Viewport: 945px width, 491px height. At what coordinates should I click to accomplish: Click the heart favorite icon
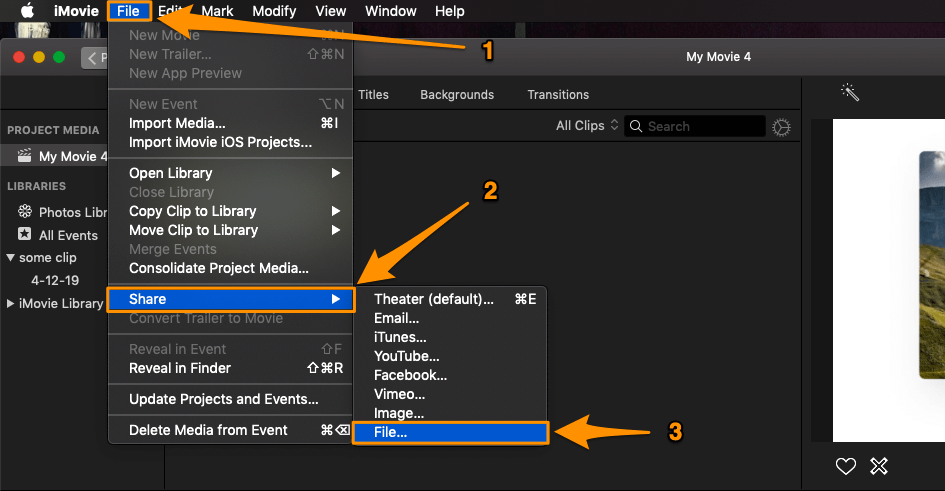tap(846, 465)
